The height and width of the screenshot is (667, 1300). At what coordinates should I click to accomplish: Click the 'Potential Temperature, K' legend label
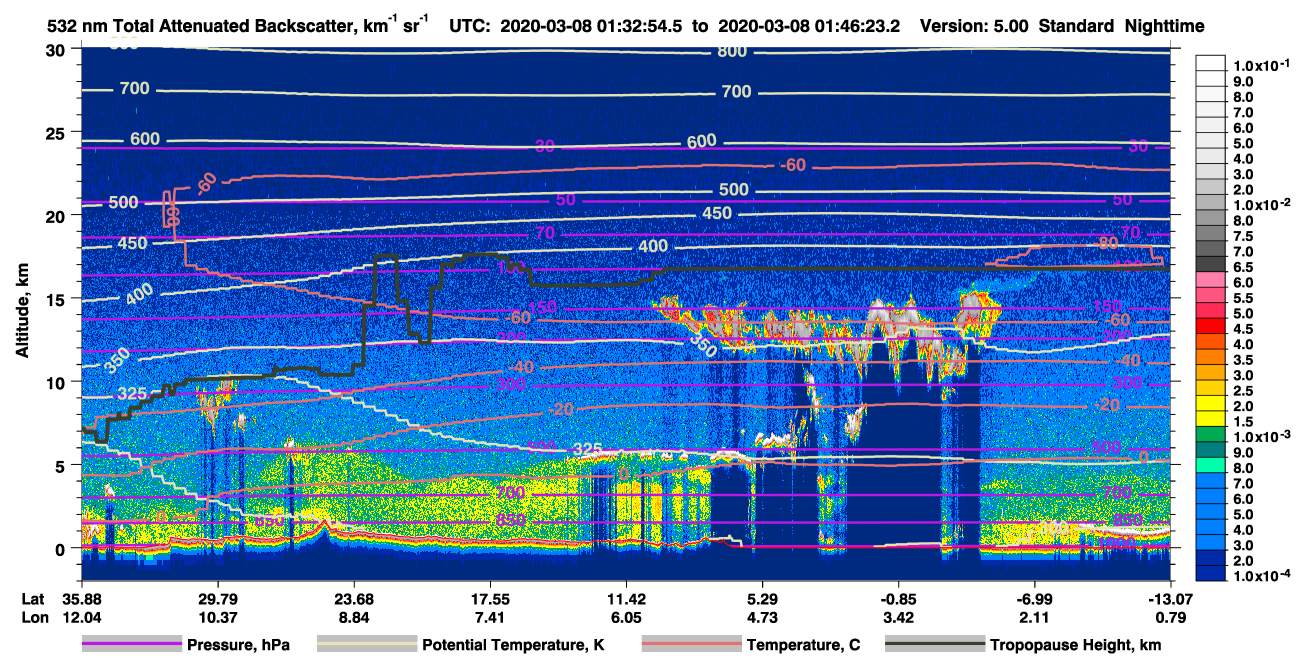(x=513, y=645)
